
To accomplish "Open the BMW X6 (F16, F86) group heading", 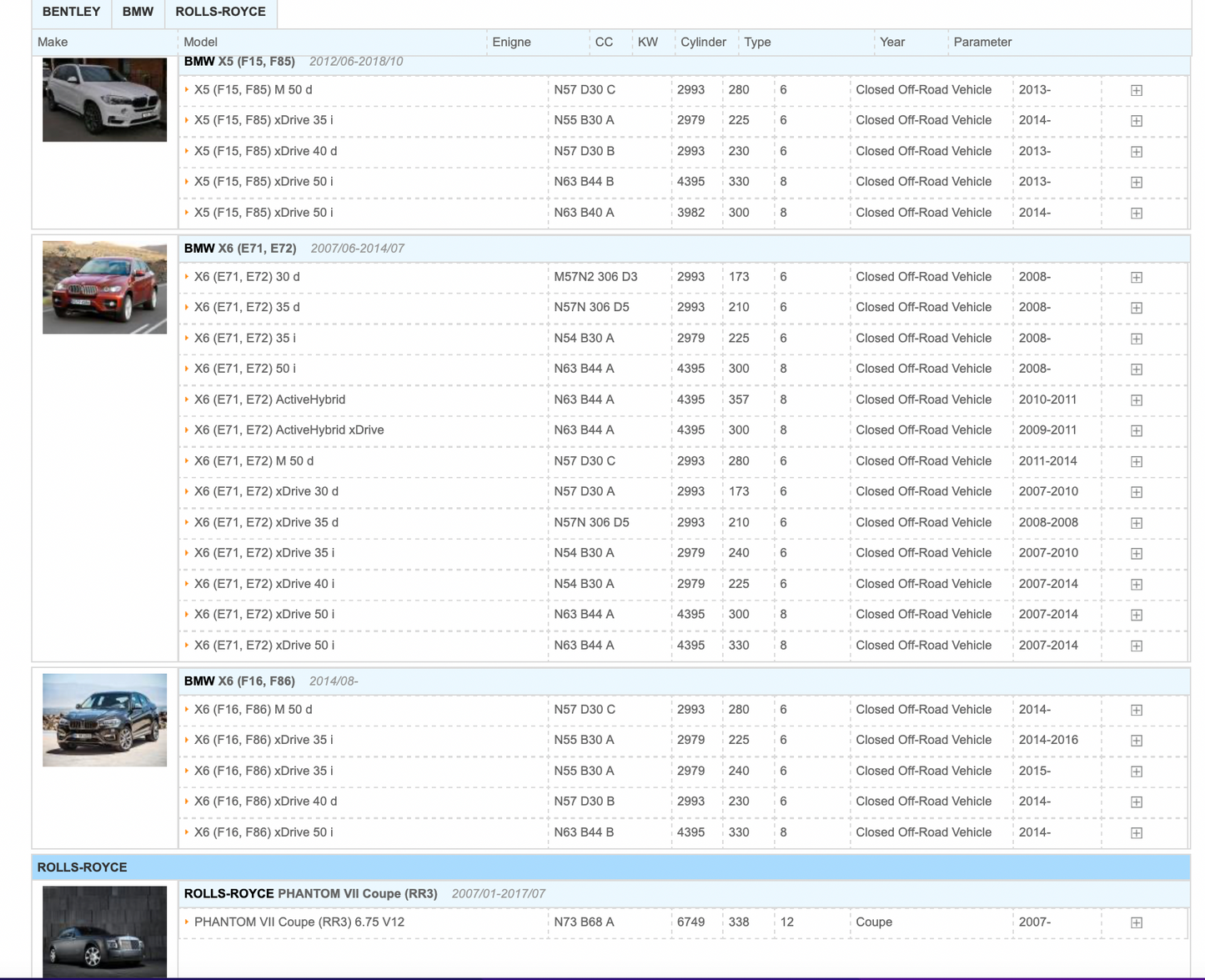I will (x=239, y=681).
